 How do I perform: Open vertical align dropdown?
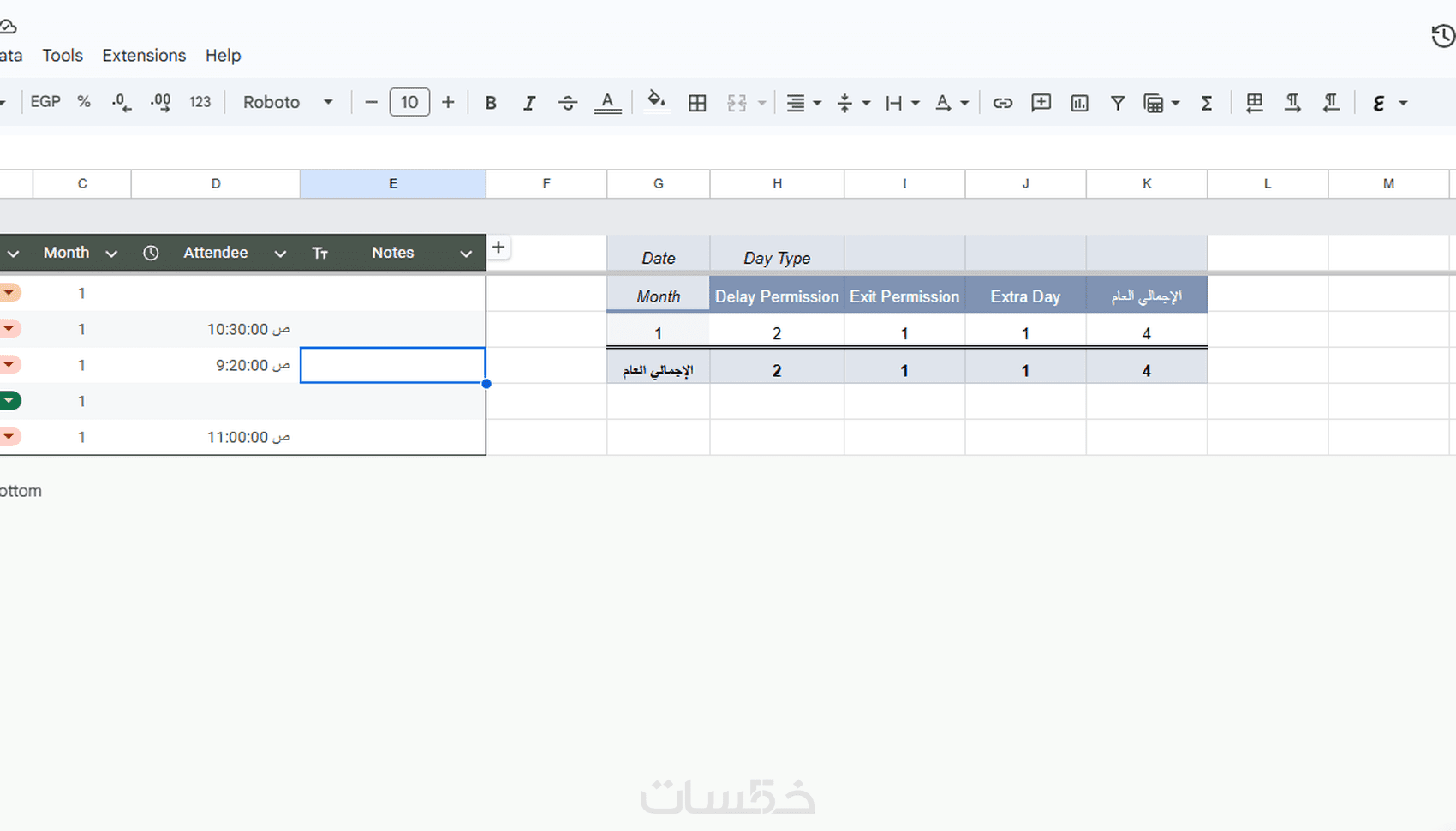853,103
